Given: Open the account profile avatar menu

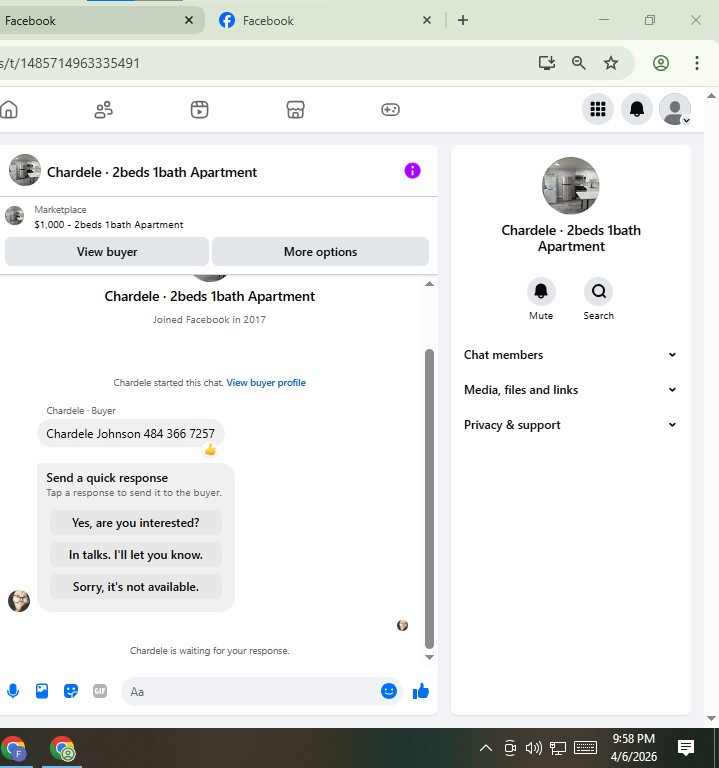Looking at the screenshot, I should [x=675, y=109].
